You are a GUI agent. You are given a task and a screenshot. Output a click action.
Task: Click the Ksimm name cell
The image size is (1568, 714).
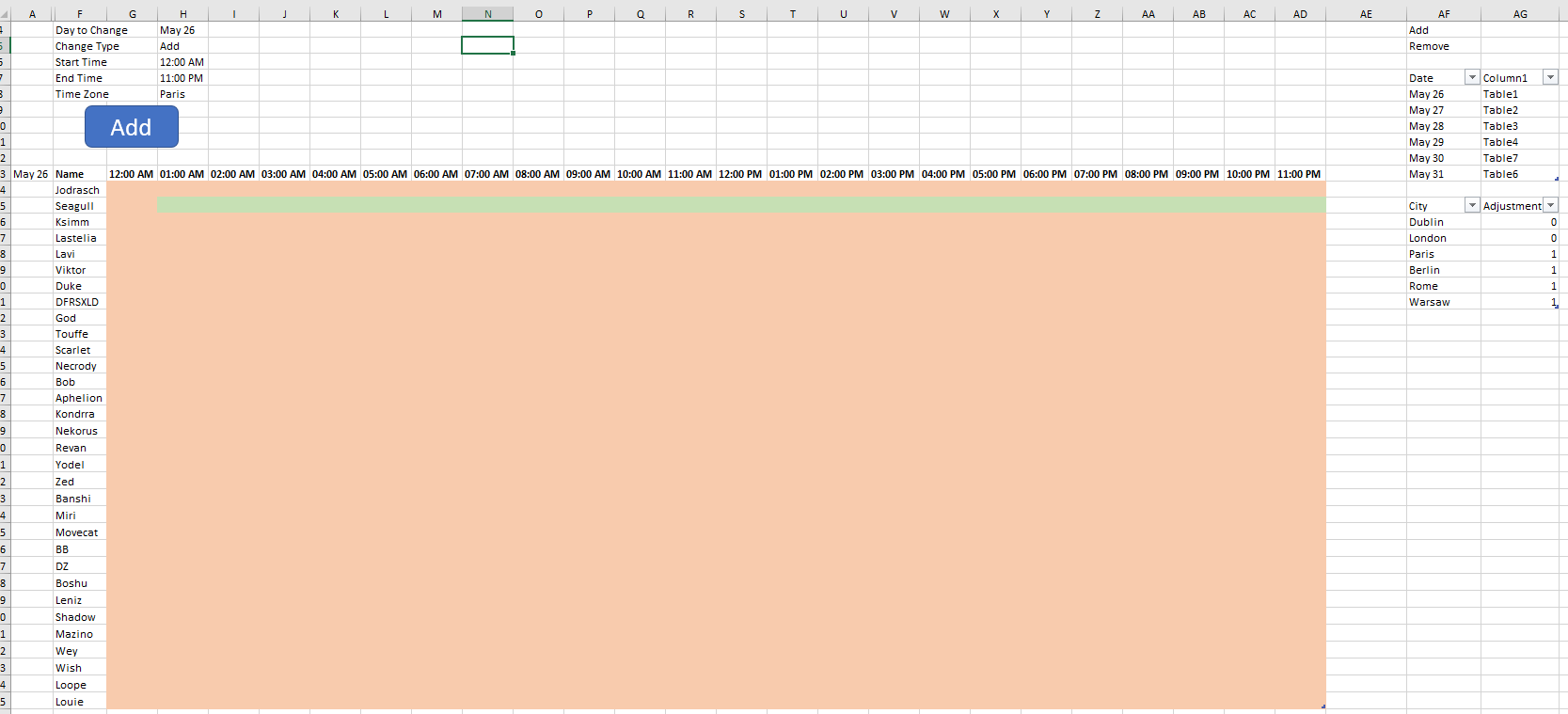(x=80, y=222)
